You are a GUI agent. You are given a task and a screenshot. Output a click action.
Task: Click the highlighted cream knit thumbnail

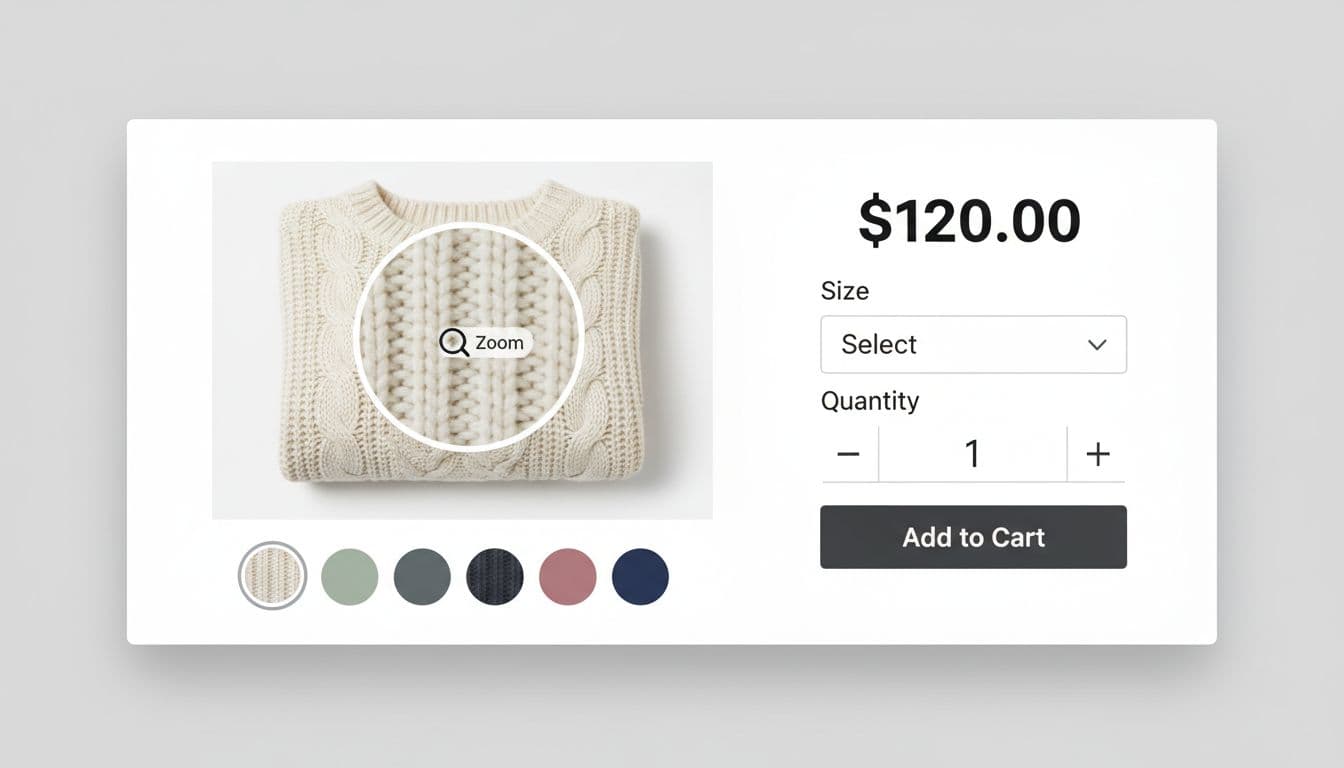(x=271, y=577)
